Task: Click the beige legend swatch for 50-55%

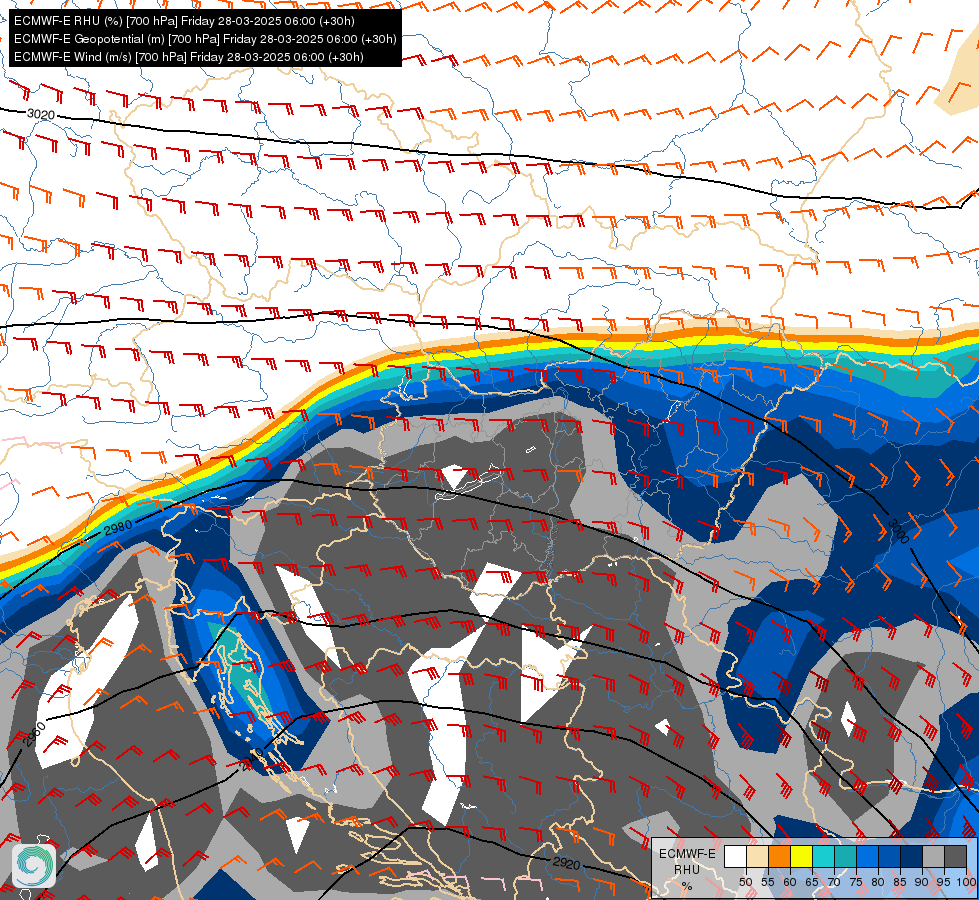Action: 757,857
